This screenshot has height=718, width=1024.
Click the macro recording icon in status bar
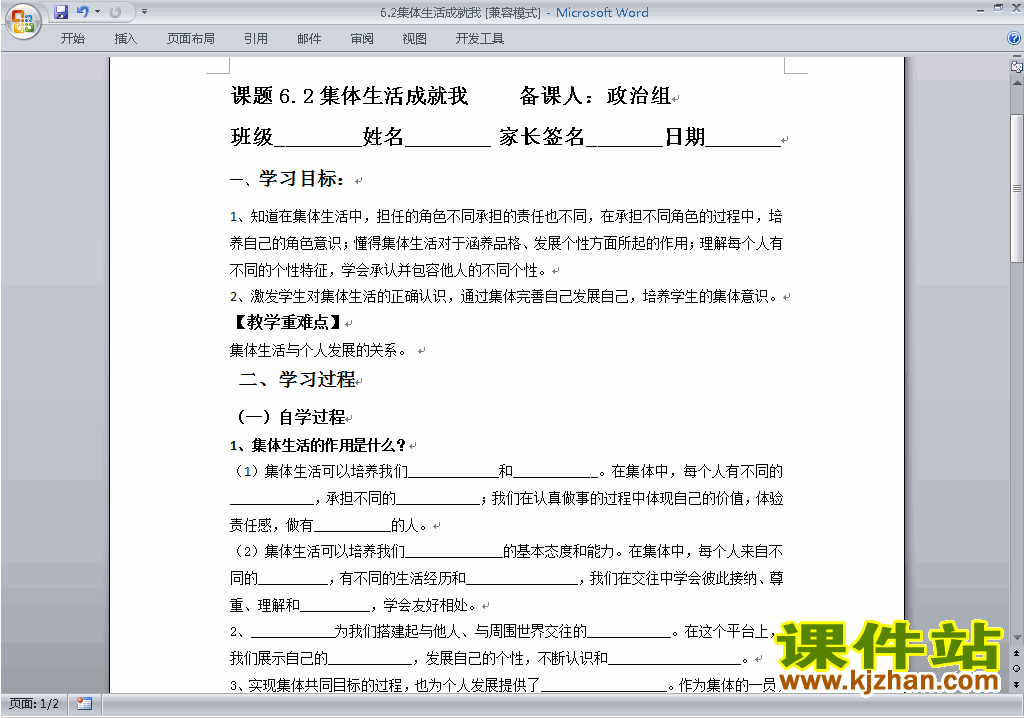point(84,704)
